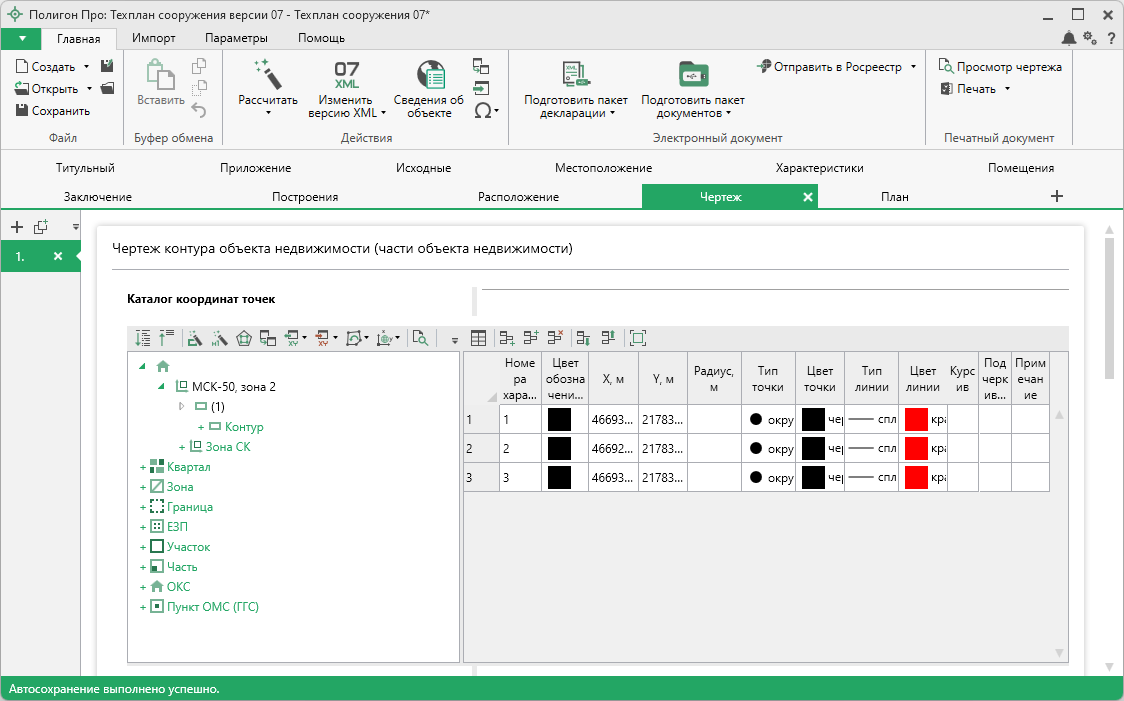Viewport: 1124px width, 701px height.
Task: Click the plus icon to add new tab section
Action: click(x=1057, y=196)
